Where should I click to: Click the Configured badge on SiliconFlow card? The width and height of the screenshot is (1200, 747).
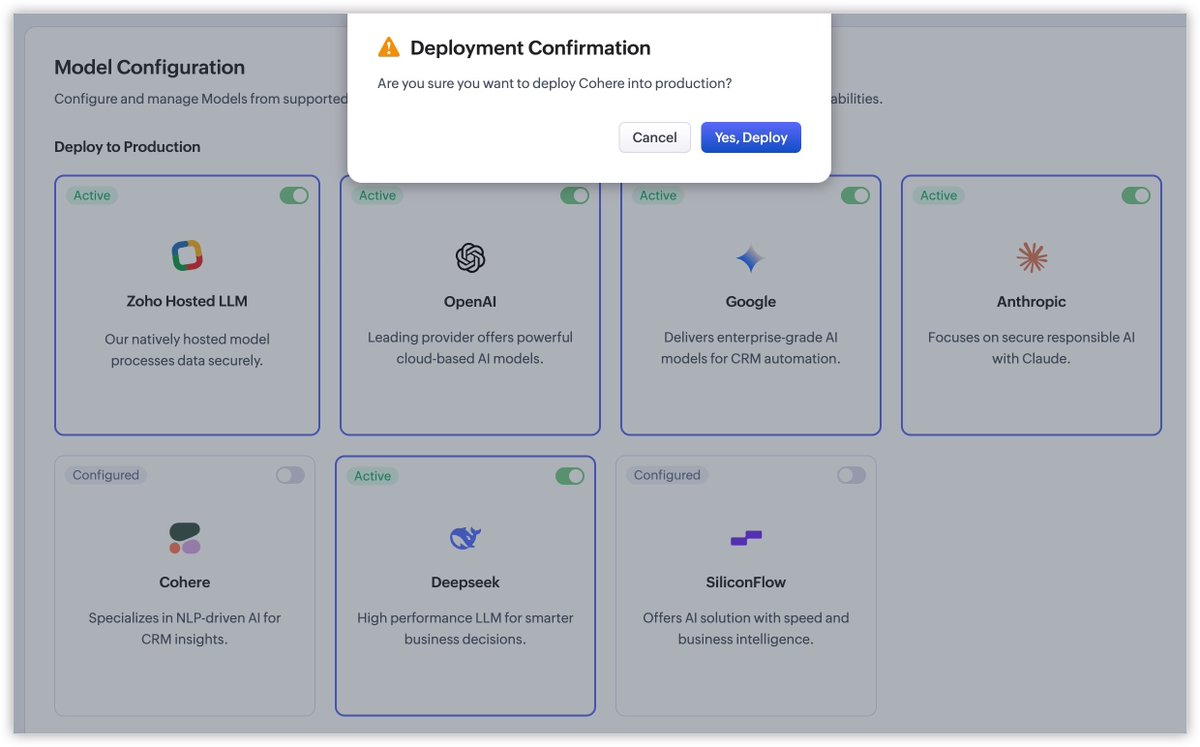[667, 475]
